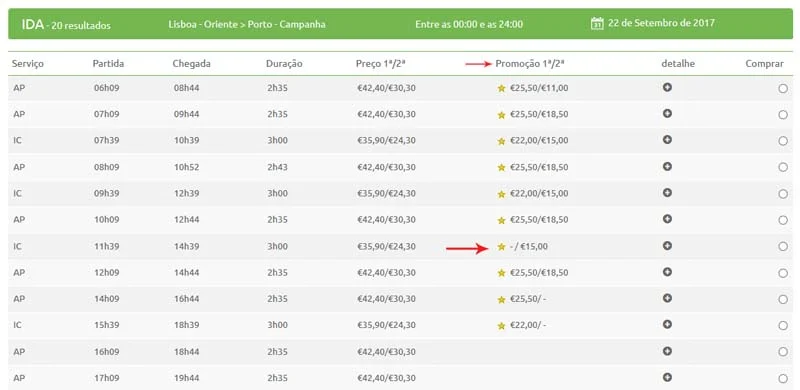Click arrival time 10h52

186,167
